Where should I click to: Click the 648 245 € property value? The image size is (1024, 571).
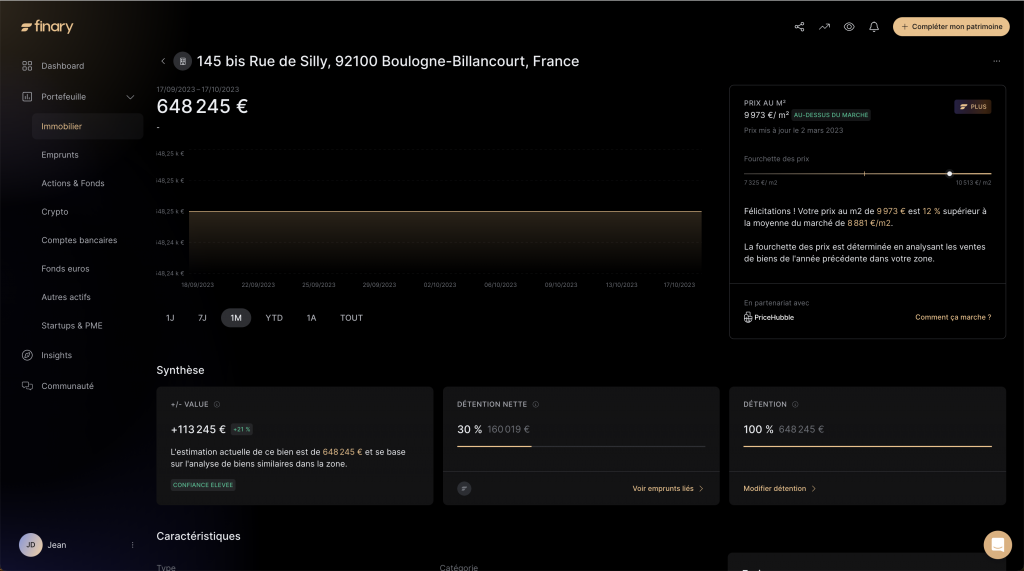click(x=202, y=106)
